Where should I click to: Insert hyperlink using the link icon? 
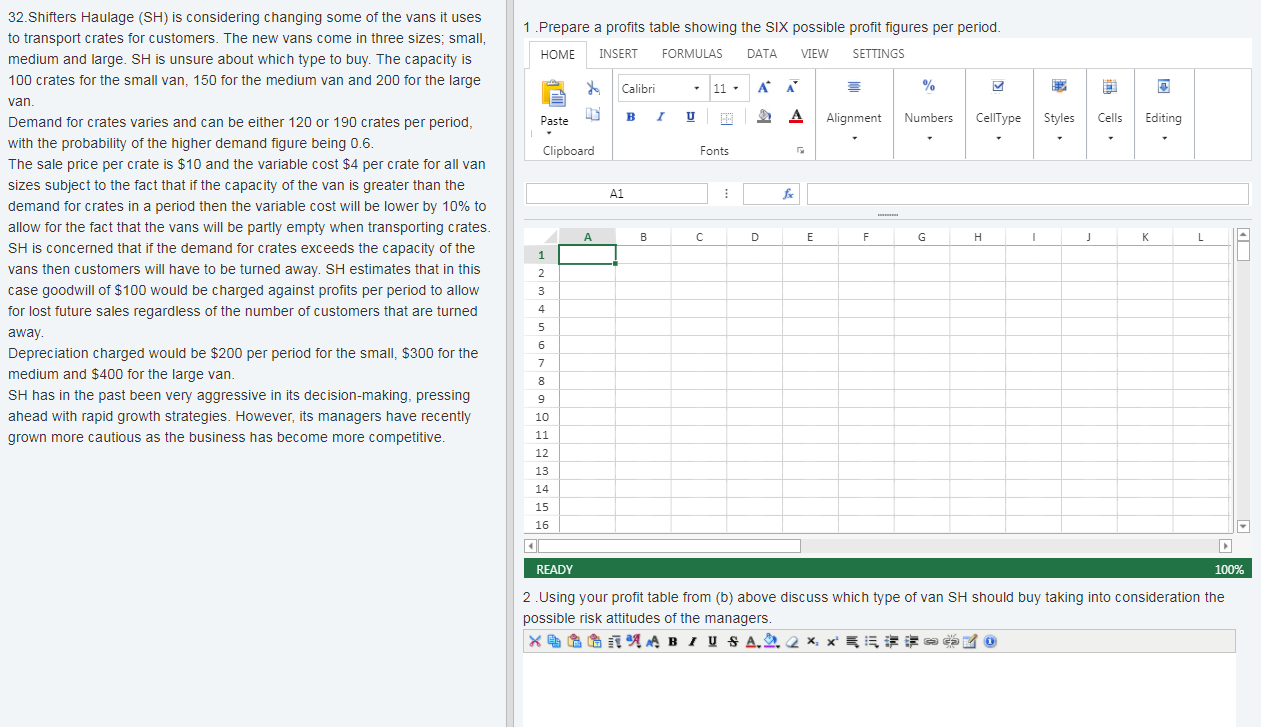[932, 641]
